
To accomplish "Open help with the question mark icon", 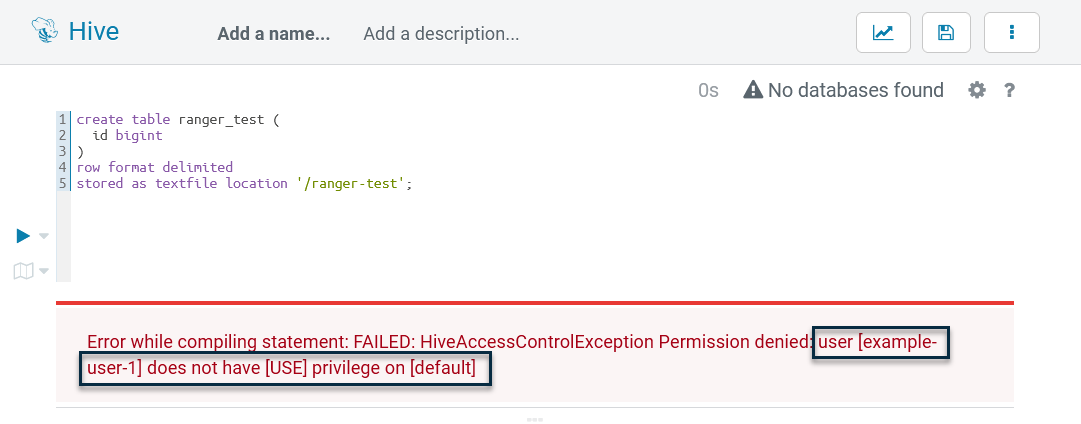I will [1010, 91].
